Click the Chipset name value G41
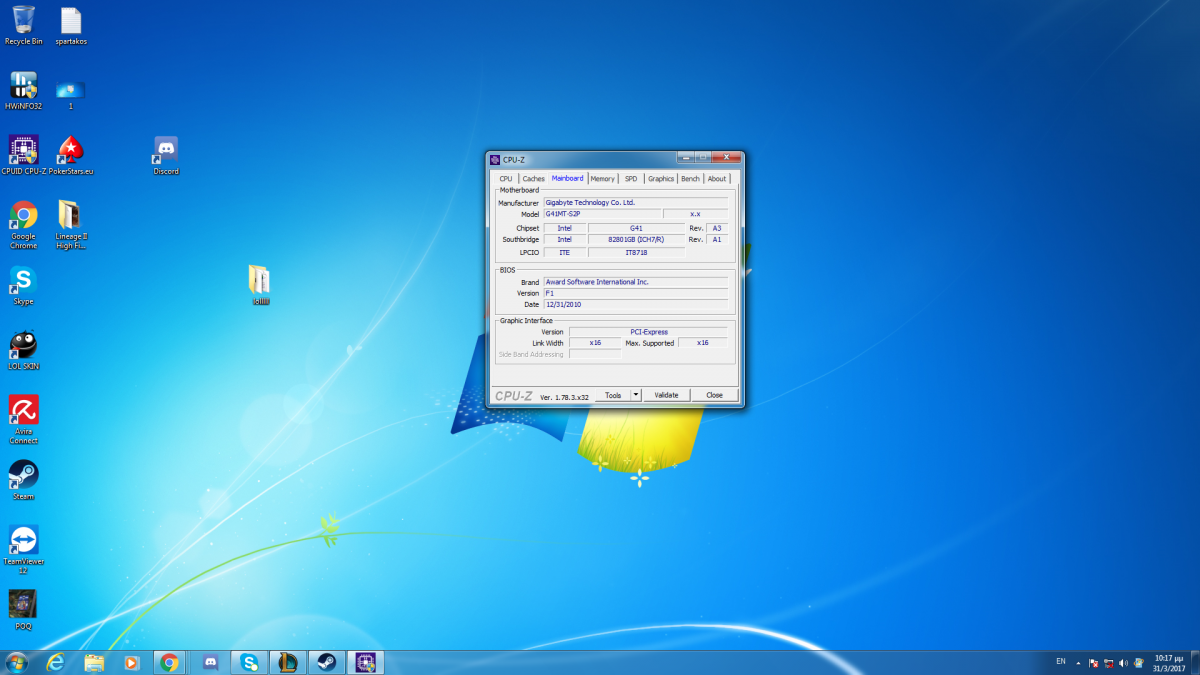This screenshot has height=675, width=1200. (636, 228)
